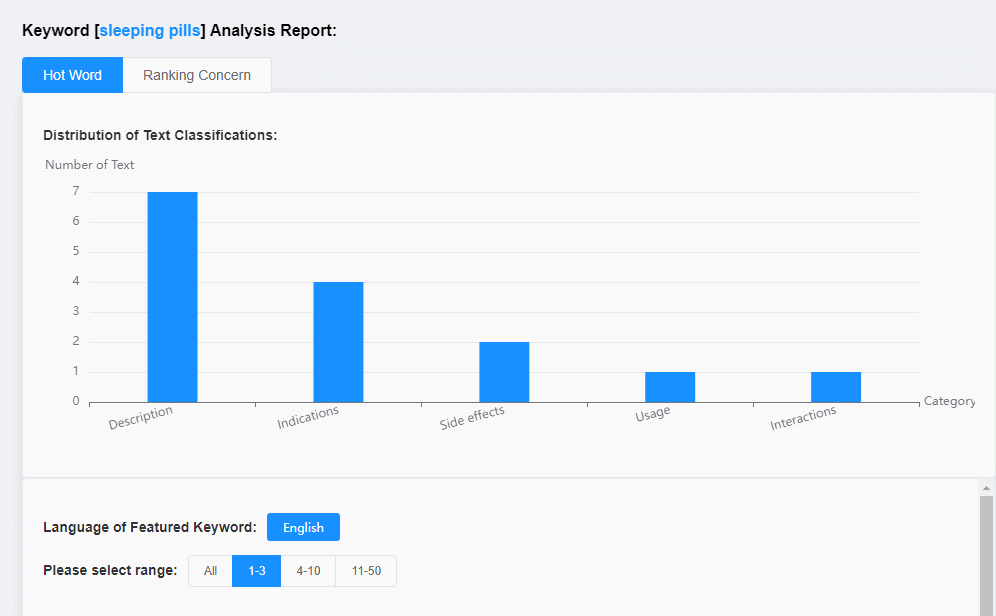996x616 pixels.
Task: Click the Indications axis label
Action: point(307,417)
